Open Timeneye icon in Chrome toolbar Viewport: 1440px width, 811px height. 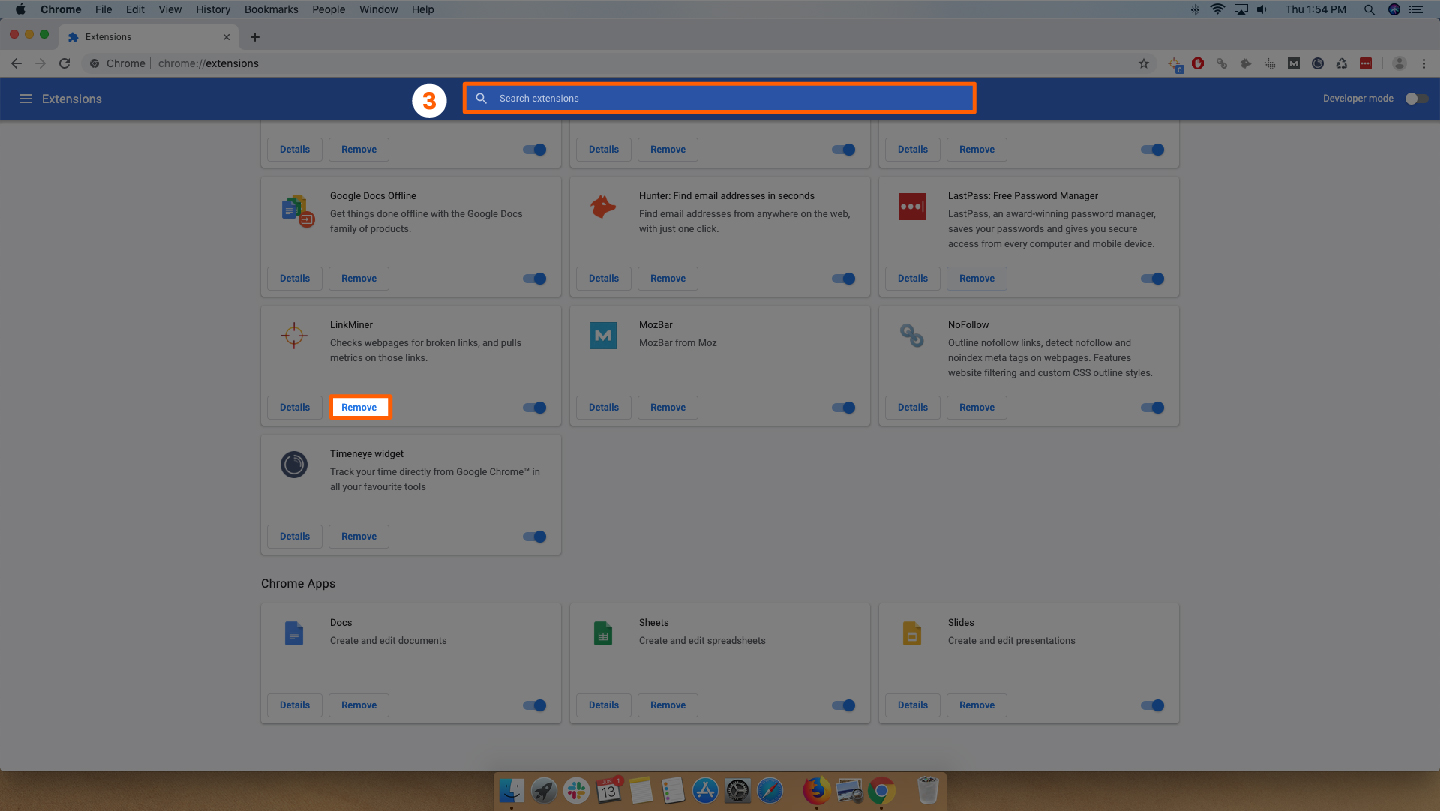pyautogui.click(x=1318, y=63)
